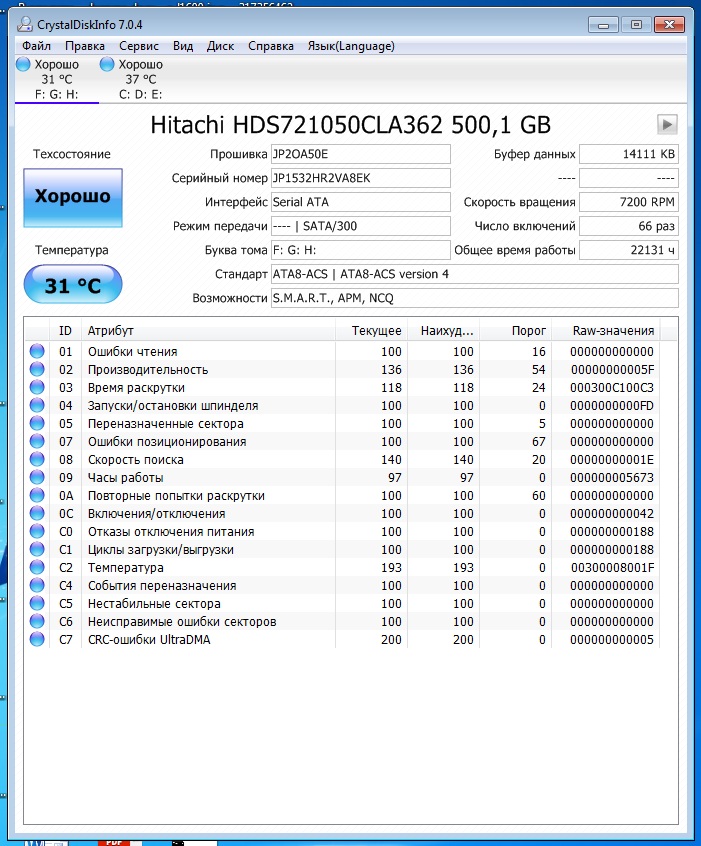701x846 pixels.
Task: Click the Атрибут column header
Action: [208, 331]
